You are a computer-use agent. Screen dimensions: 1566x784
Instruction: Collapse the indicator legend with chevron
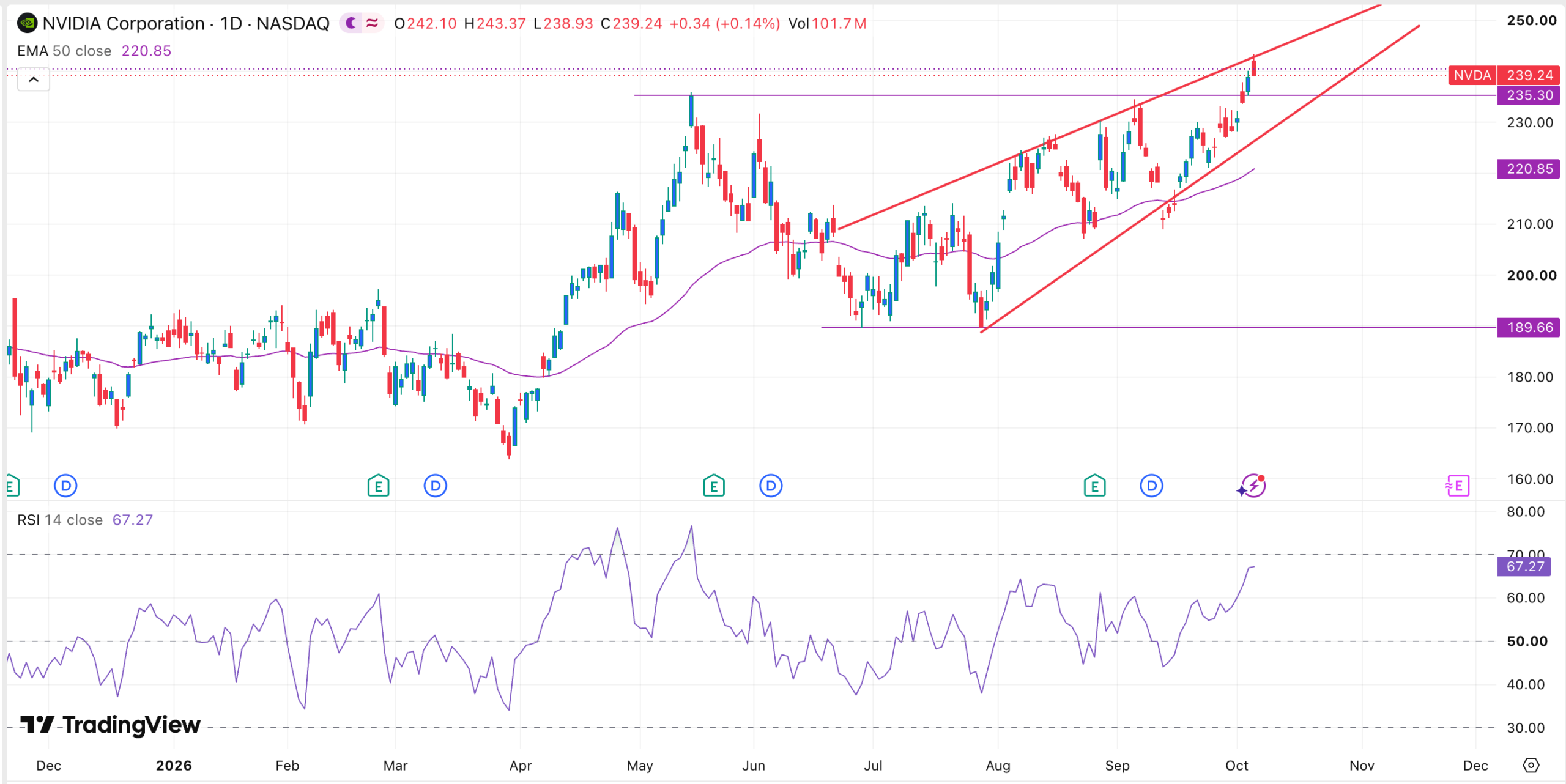pyautogui.click(x=34, y=80)
